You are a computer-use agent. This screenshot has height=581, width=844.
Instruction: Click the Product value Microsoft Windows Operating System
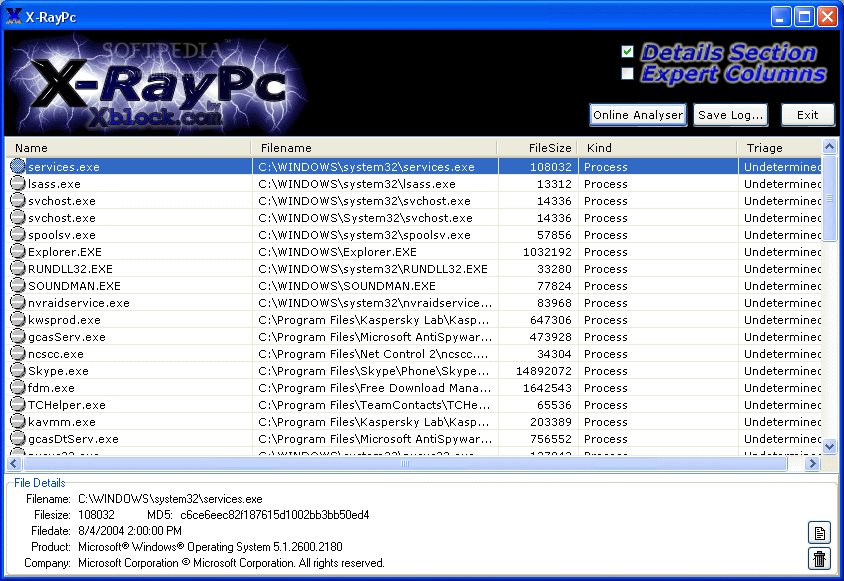click(x=210, y=547)
